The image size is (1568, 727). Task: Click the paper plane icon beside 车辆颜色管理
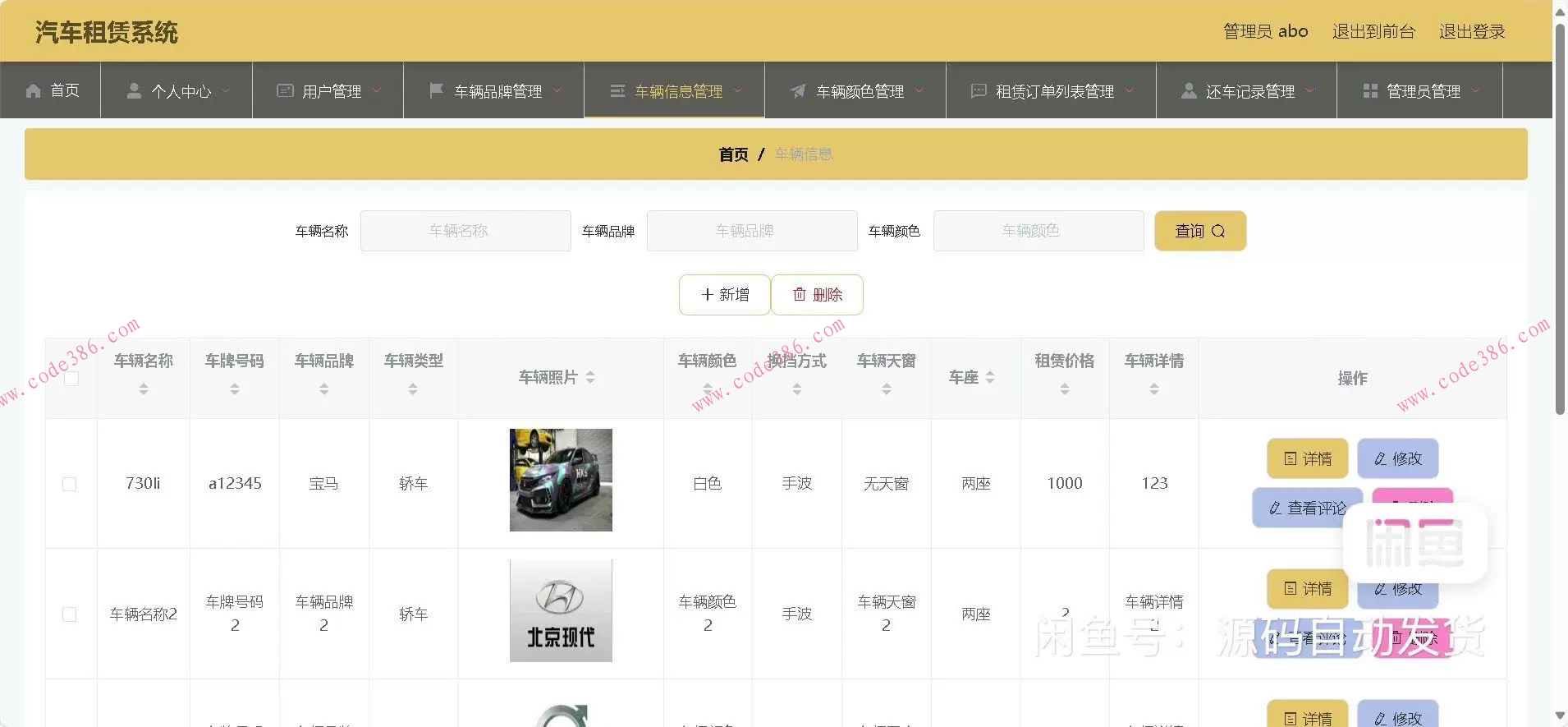(798, 91)
